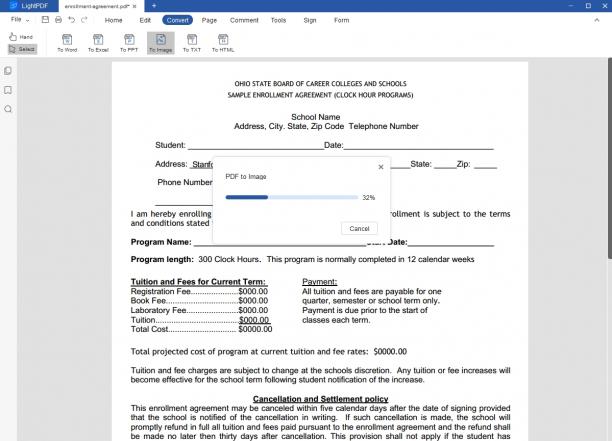Click the 'Cancellation and Settlement policy' heading

[x=320, y=399]
